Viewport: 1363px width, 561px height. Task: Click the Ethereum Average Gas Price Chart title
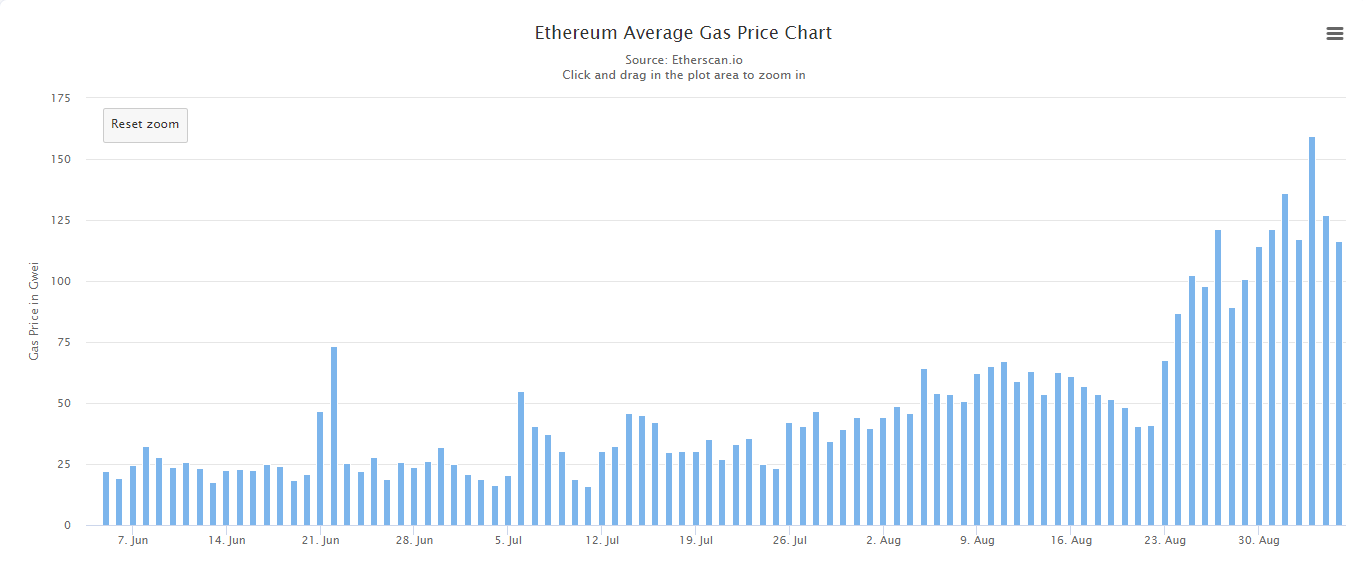click(x=683, y=33)
